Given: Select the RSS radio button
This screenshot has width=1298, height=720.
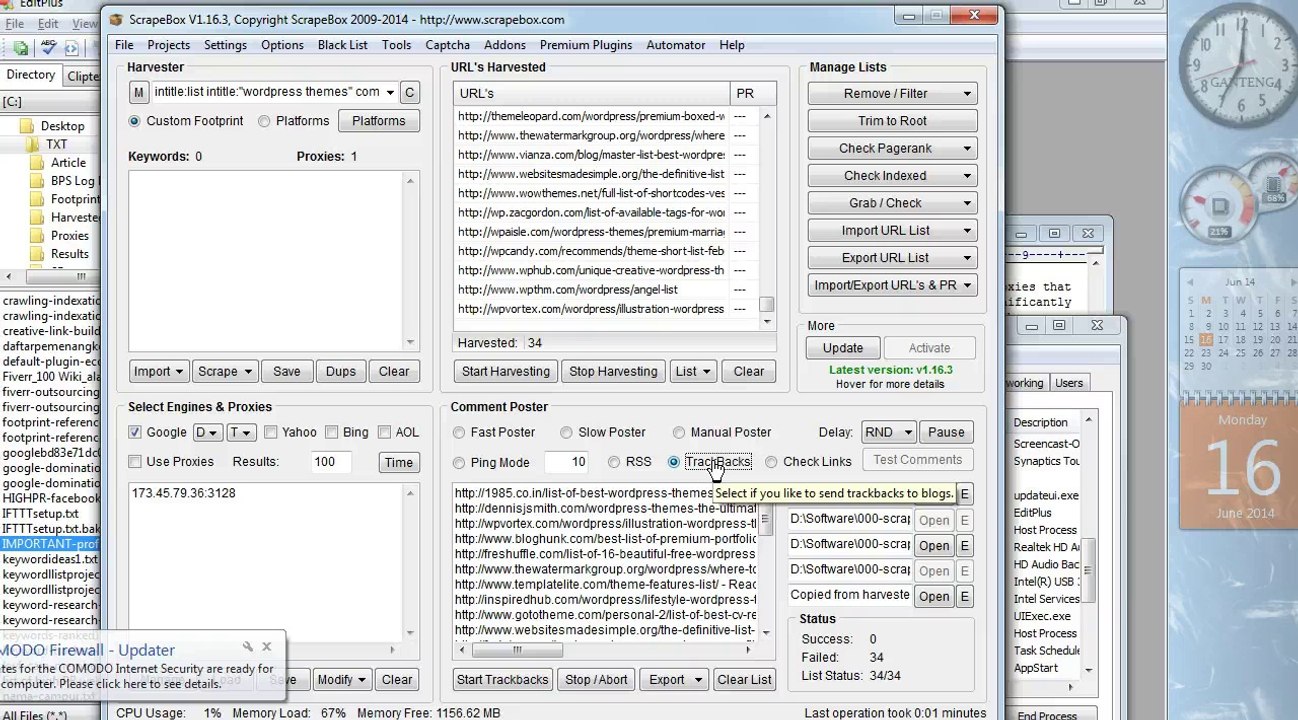Looking at the screenshot, I should [x=614, y=461].
